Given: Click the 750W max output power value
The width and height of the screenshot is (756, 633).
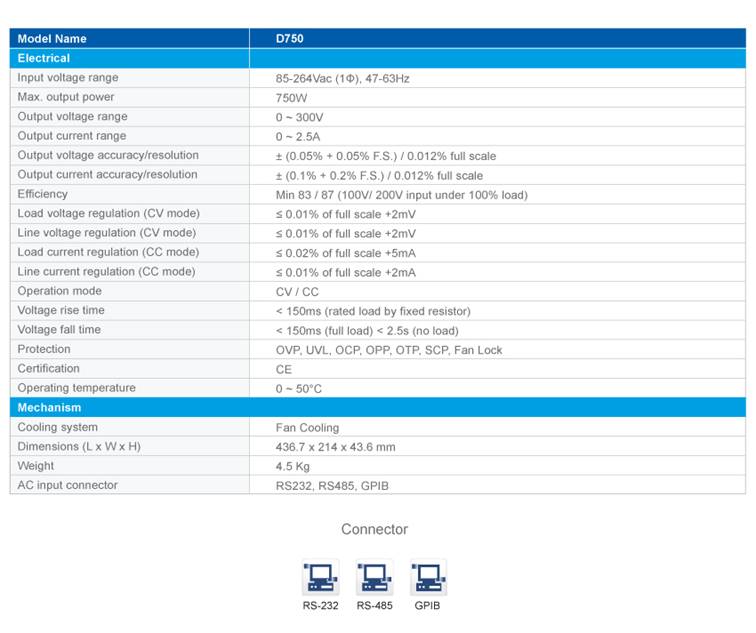Looking at the screenshot, I should [292, 98].
